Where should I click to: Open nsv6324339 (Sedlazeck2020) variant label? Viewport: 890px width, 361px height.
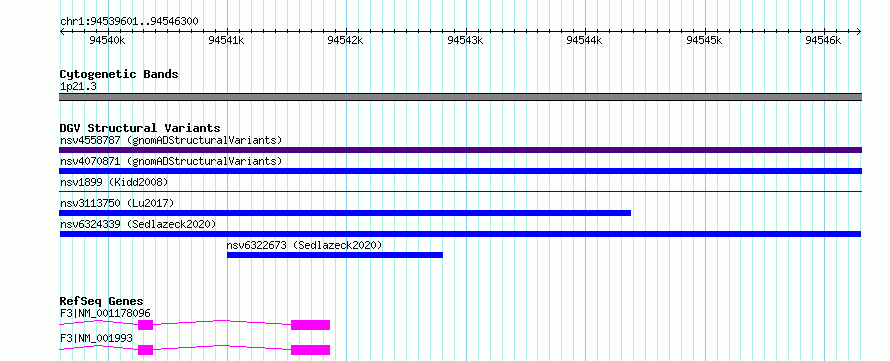[x=138, y=224]
